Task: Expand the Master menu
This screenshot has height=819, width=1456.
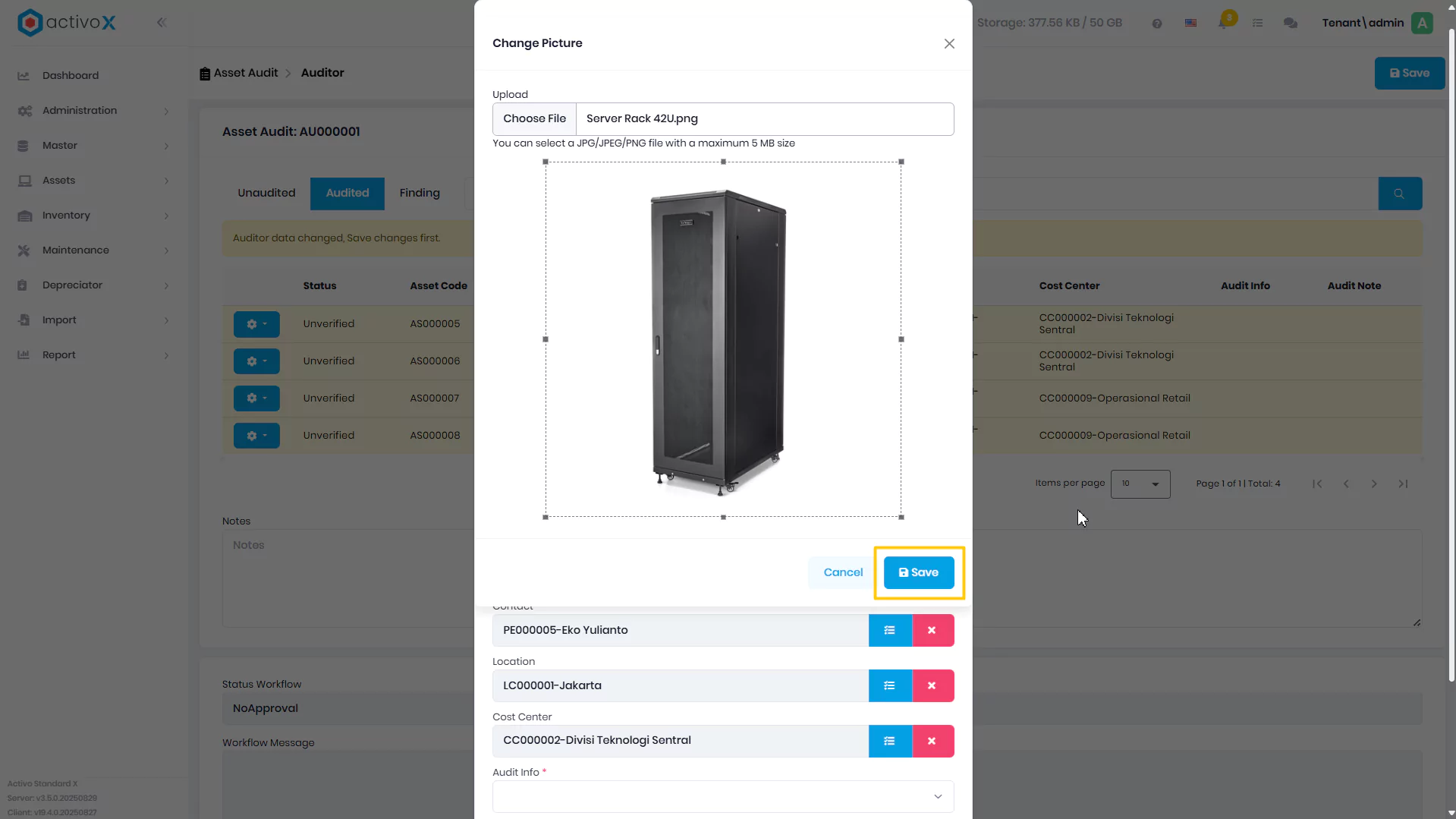Action: (x=93, y=146)
